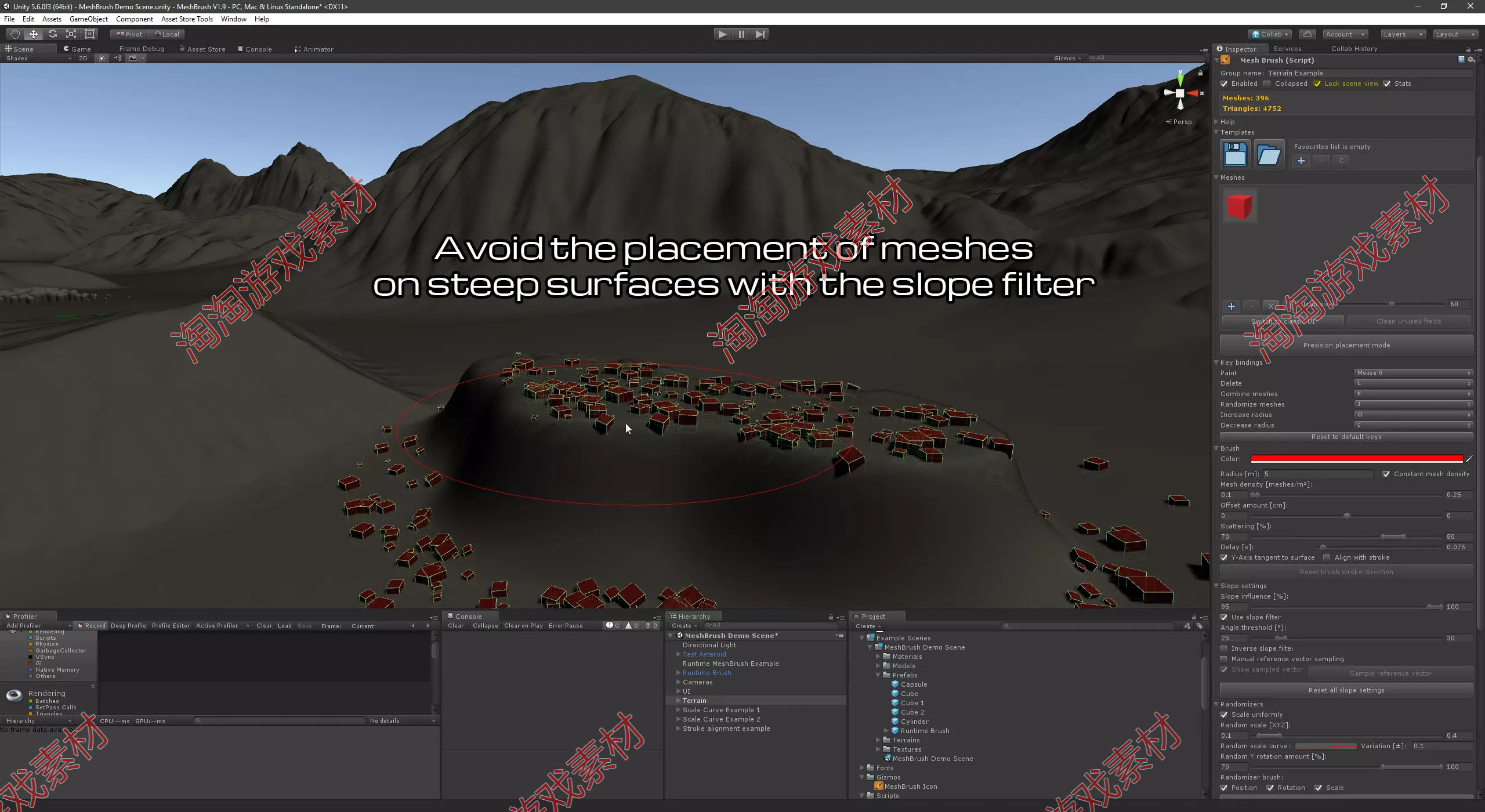This screenshot has width=1485, height=812.
Task: Expand the Terrain hierarchy item
Action: 678,701
